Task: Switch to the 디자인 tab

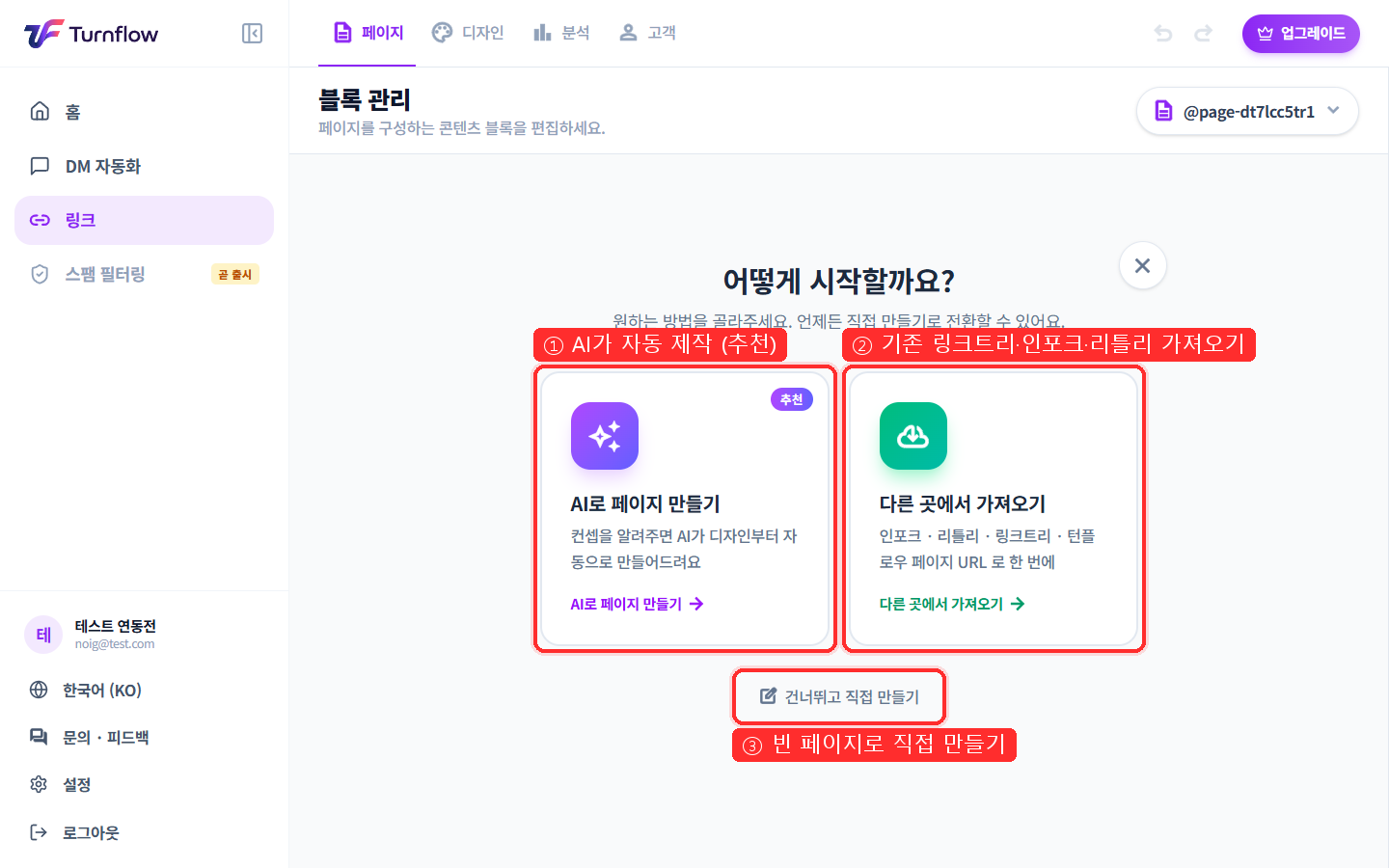Action: pyautogui.click(x=468, y=33)
